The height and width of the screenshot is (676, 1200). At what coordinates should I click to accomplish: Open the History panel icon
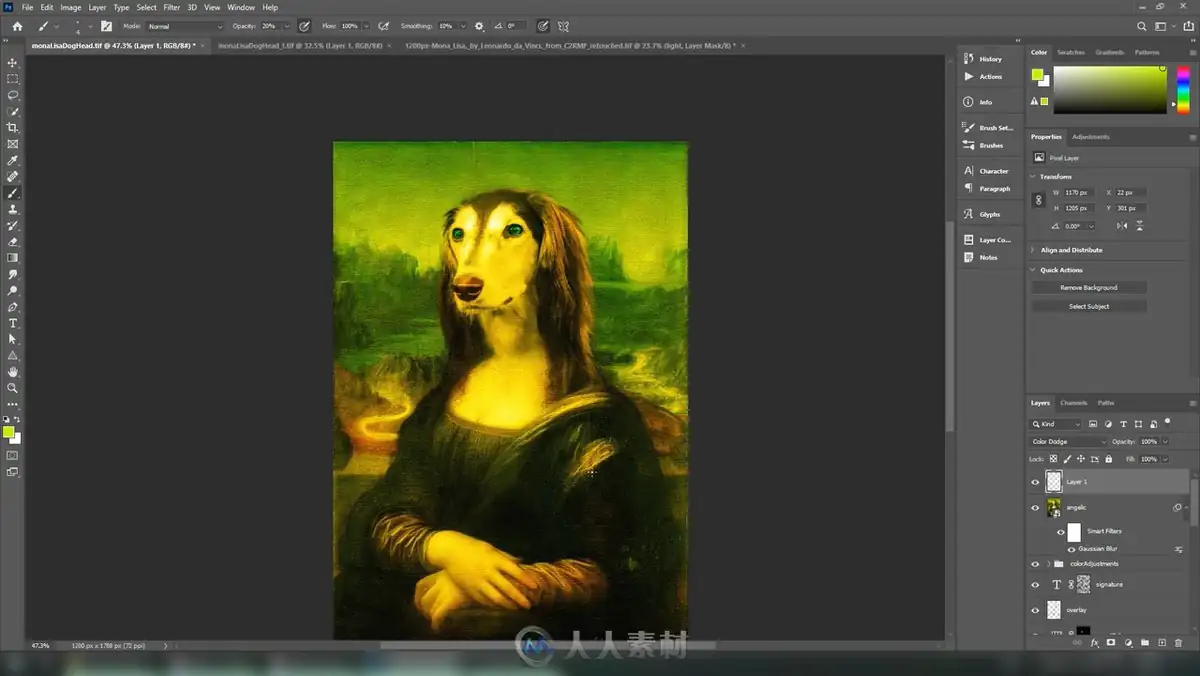[x=968, y=59]
